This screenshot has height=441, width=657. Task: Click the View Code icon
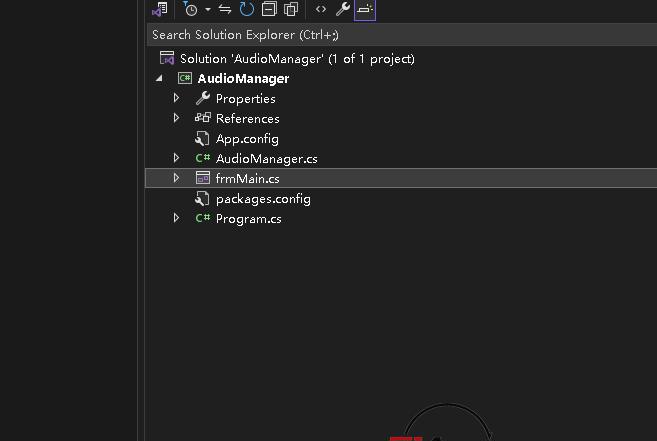320,9
